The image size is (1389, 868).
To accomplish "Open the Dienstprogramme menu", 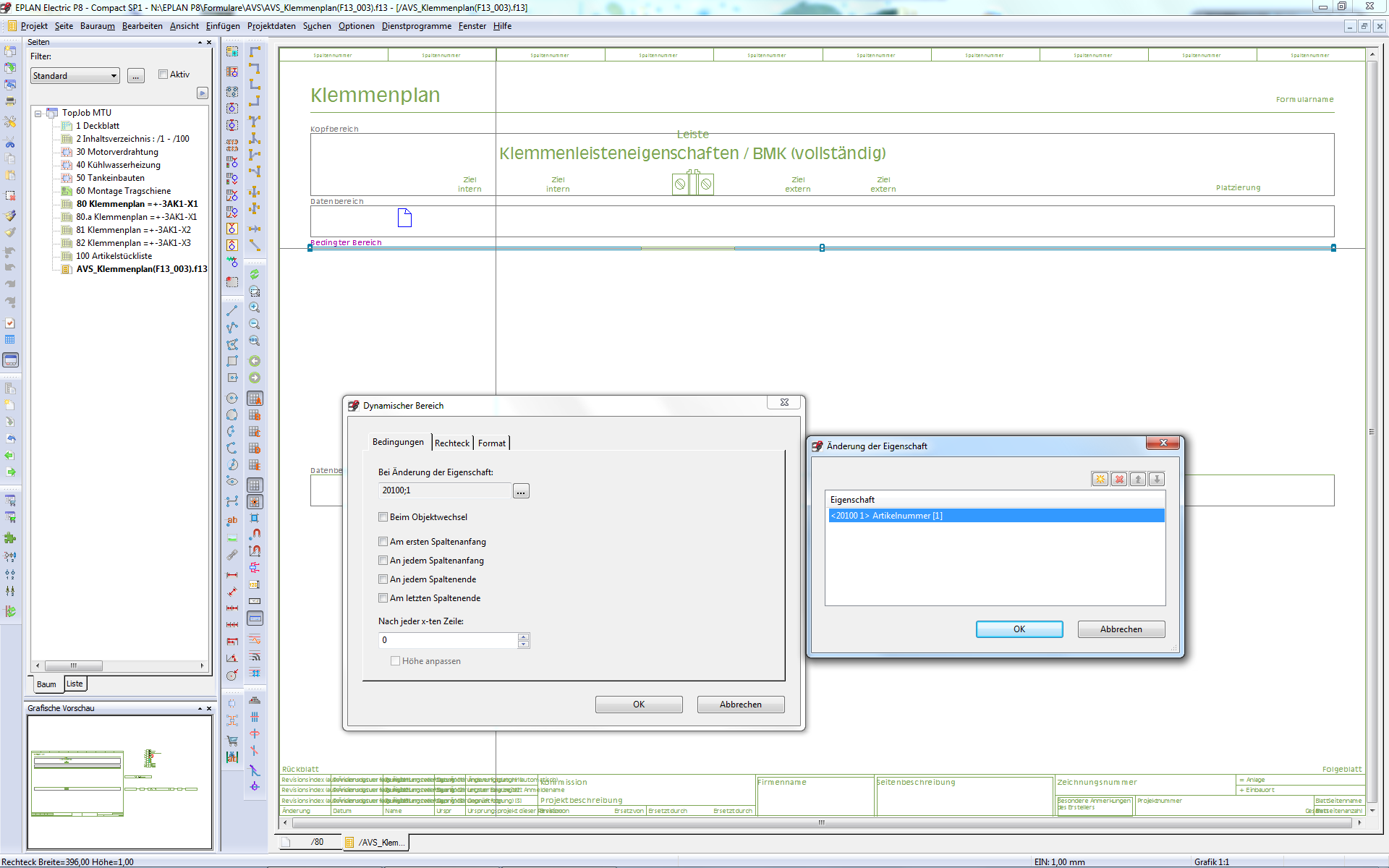I will pos(416,26).
